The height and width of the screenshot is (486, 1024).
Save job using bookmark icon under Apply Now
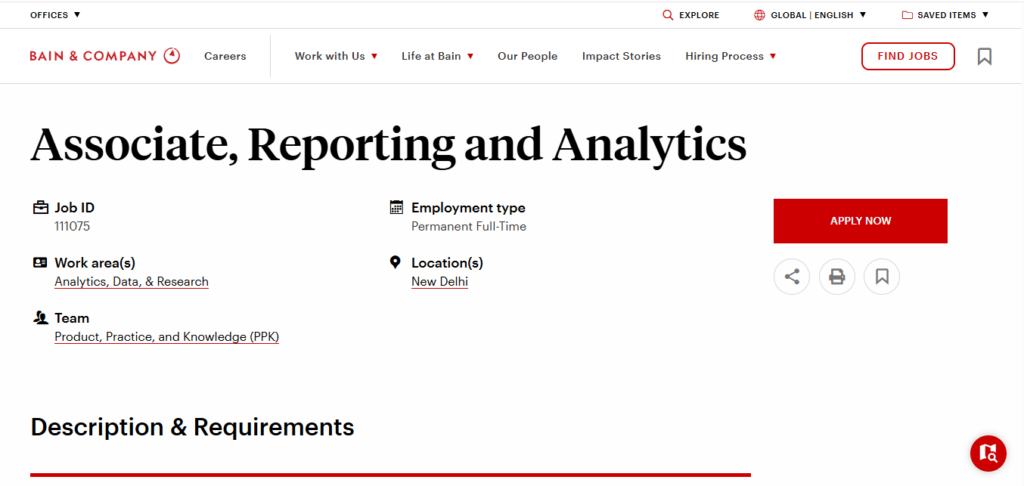(882, 276)
